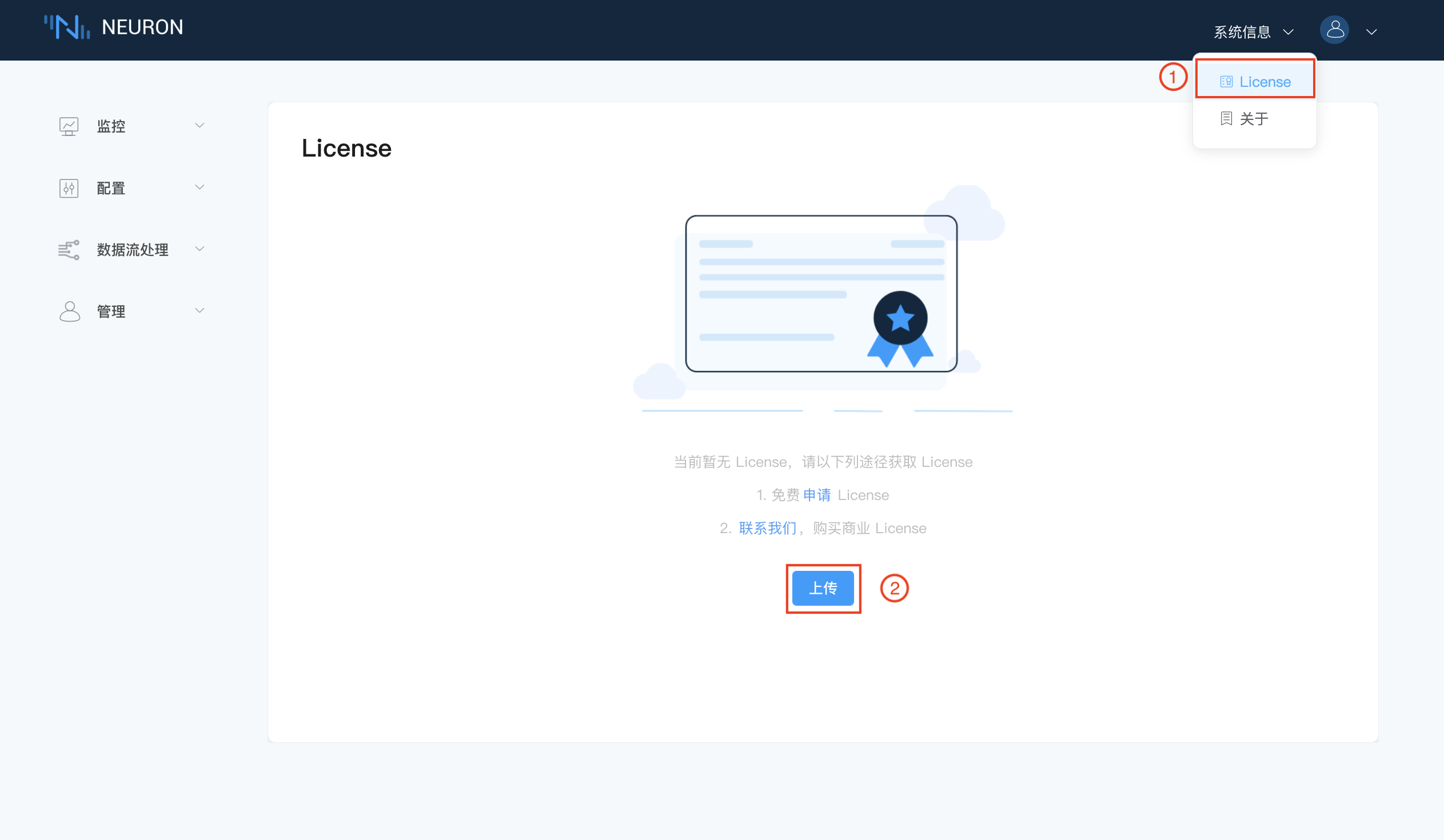This screenshot has width=1444, height=840.
Task: Click the 购买商业 License text
Action: click(869, 528)
